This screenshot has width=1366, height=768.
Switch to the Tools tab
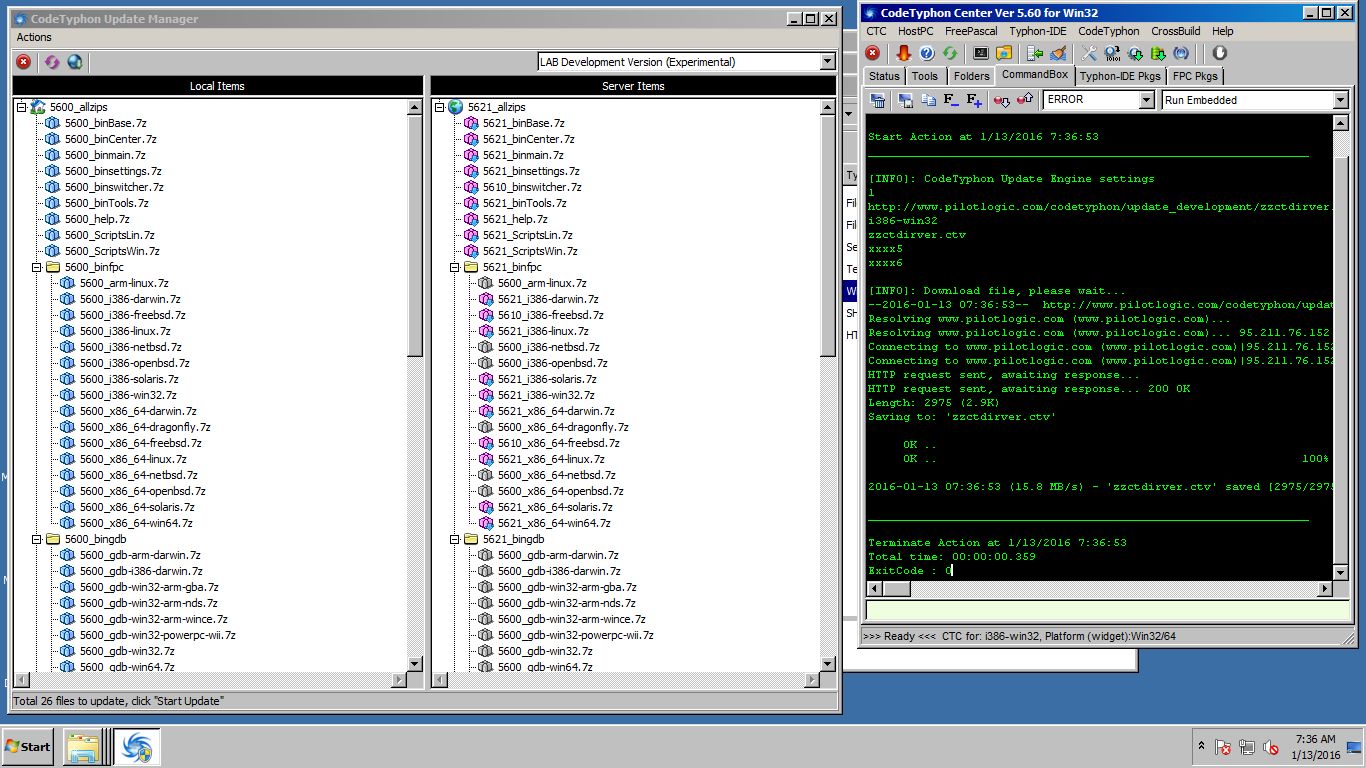925,76
